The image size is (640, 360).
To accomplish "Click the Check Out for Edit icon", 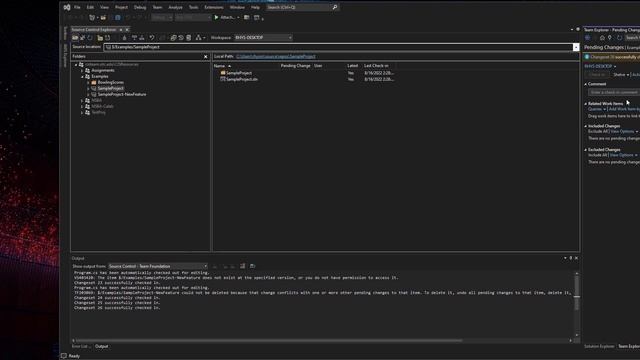I will tap(134, 38).
